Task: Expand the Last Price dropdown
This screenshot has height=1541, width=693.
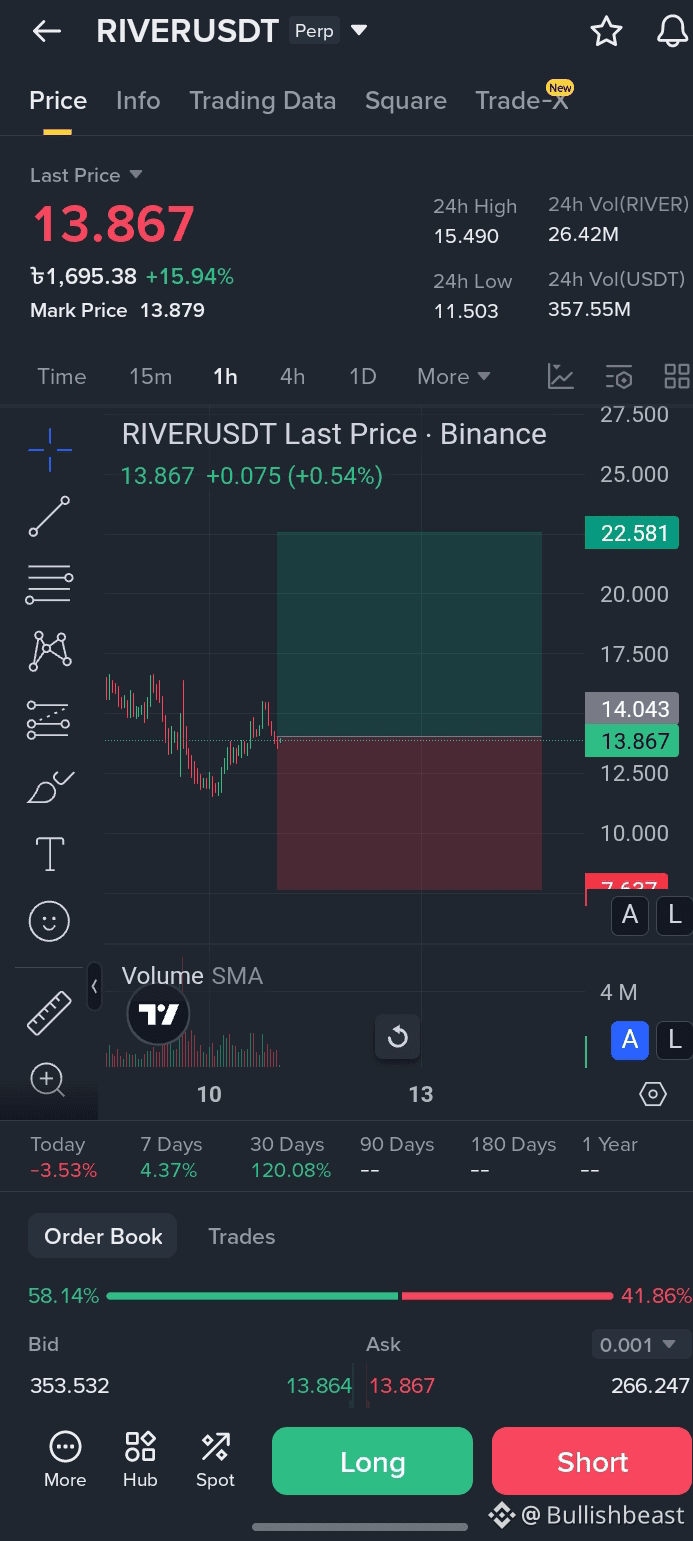Action: pyautogui.click(x=136, y=174)
